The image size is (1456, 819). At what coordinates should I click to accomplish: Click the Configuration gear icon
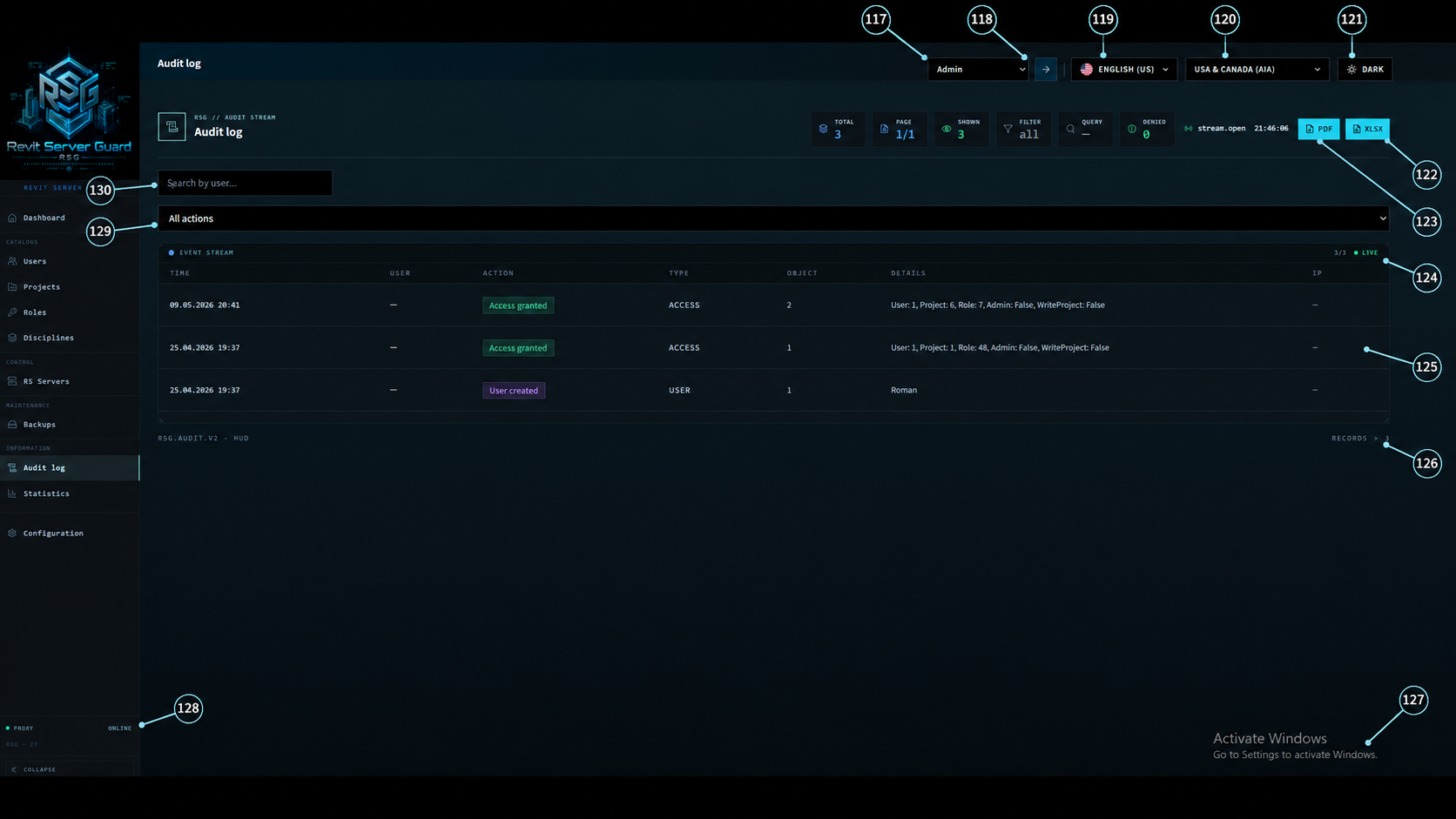(12, 533)
